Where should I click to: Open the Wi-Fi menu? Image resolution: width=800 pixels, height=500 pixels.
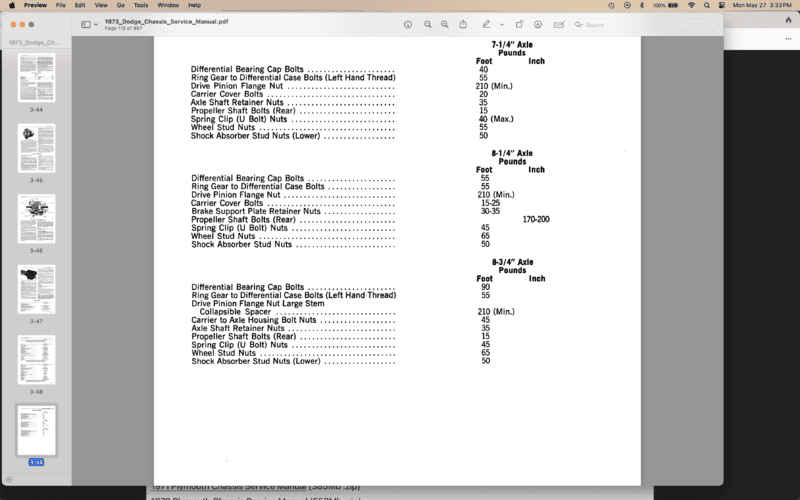pos(691,5)
